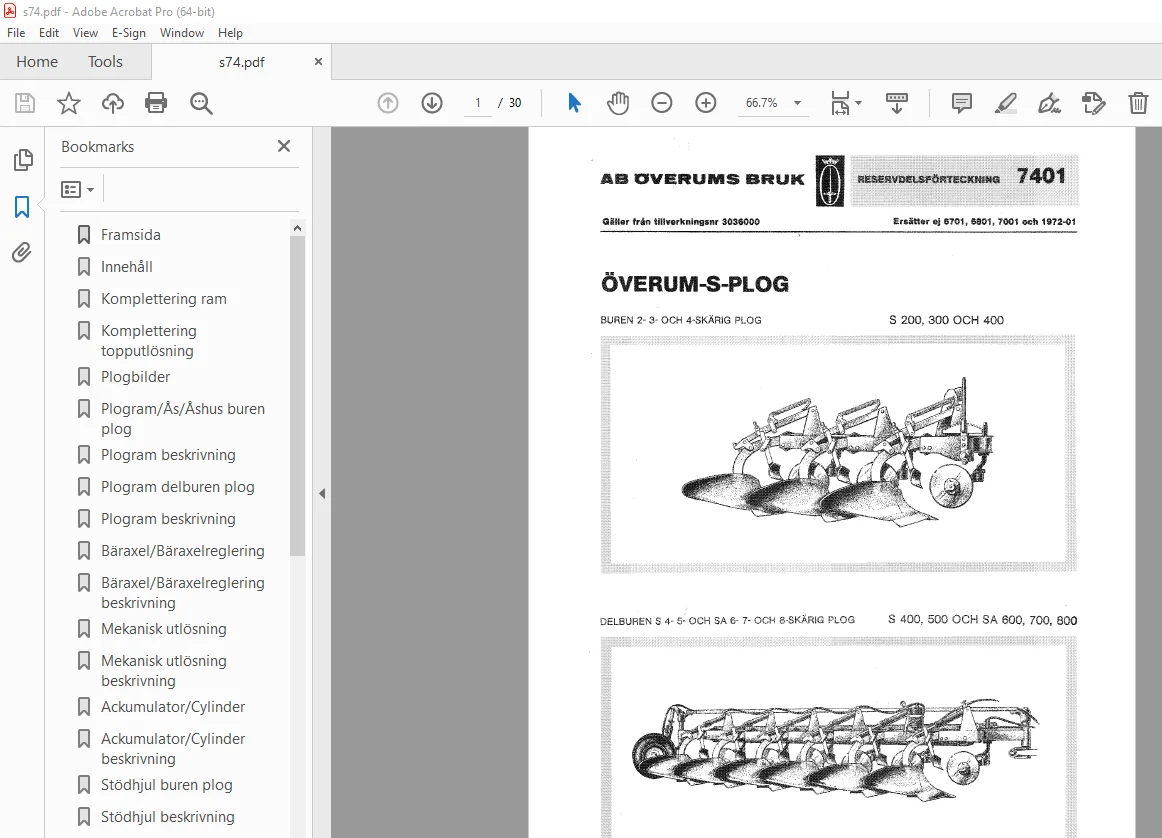Go to the next page with the down arrow
The height and width of the screenshot is (838, 1162).
click(432, 103)
